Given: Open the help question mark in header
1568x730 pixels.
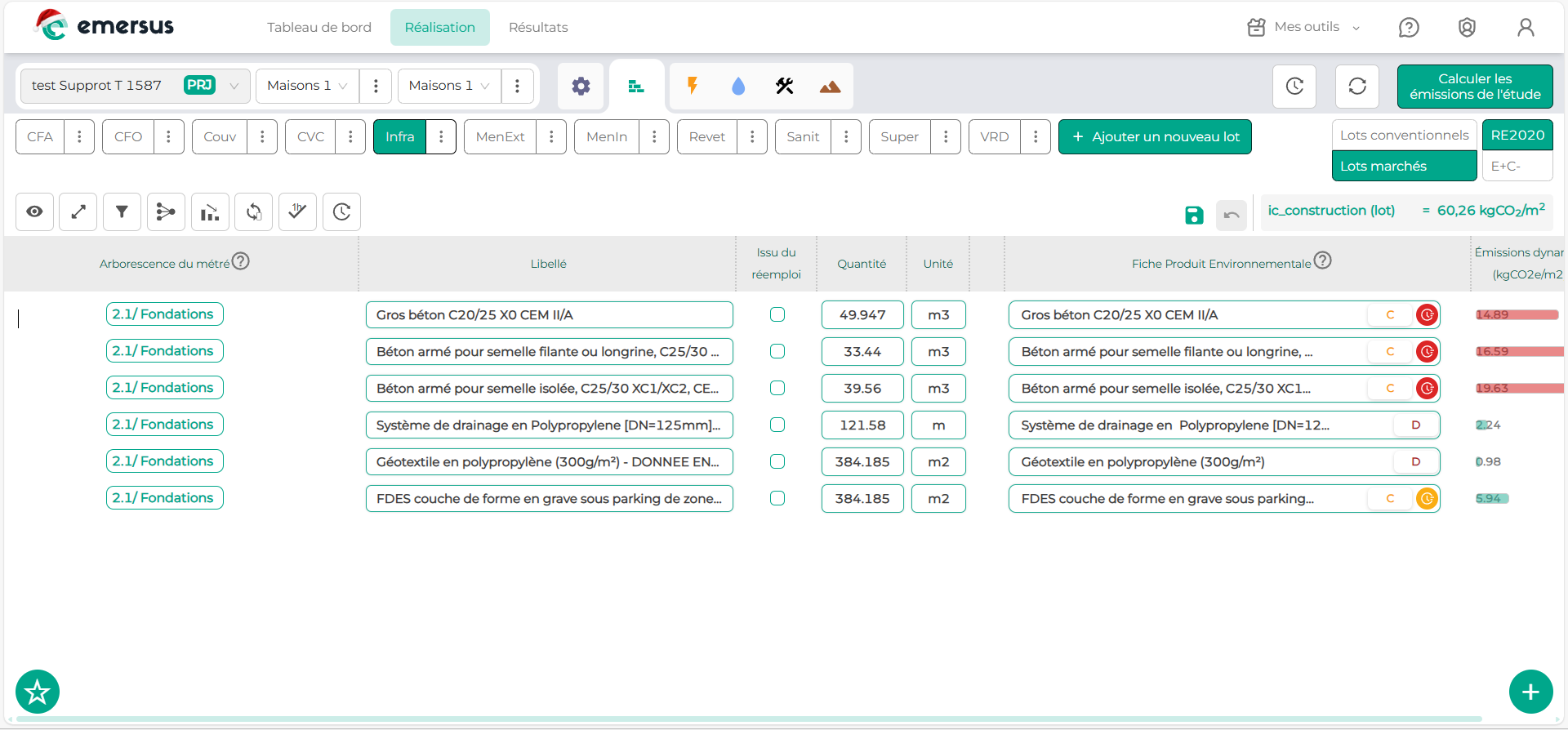Looking at the screenshot, I should click(1409, 27).
